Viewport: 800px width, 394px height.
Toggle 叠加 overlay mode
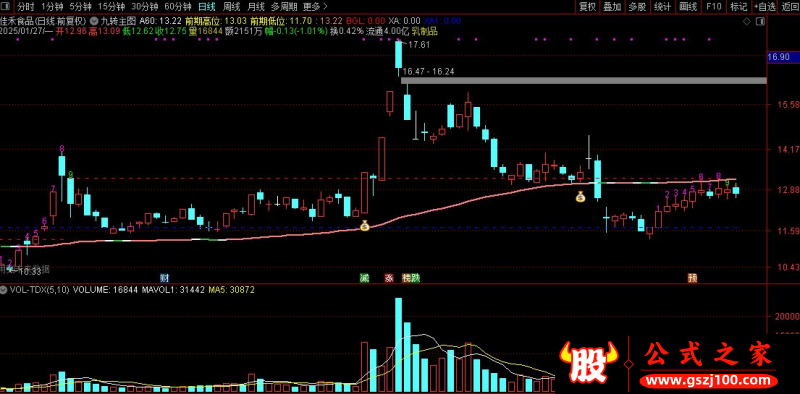(x=612, y=7)
